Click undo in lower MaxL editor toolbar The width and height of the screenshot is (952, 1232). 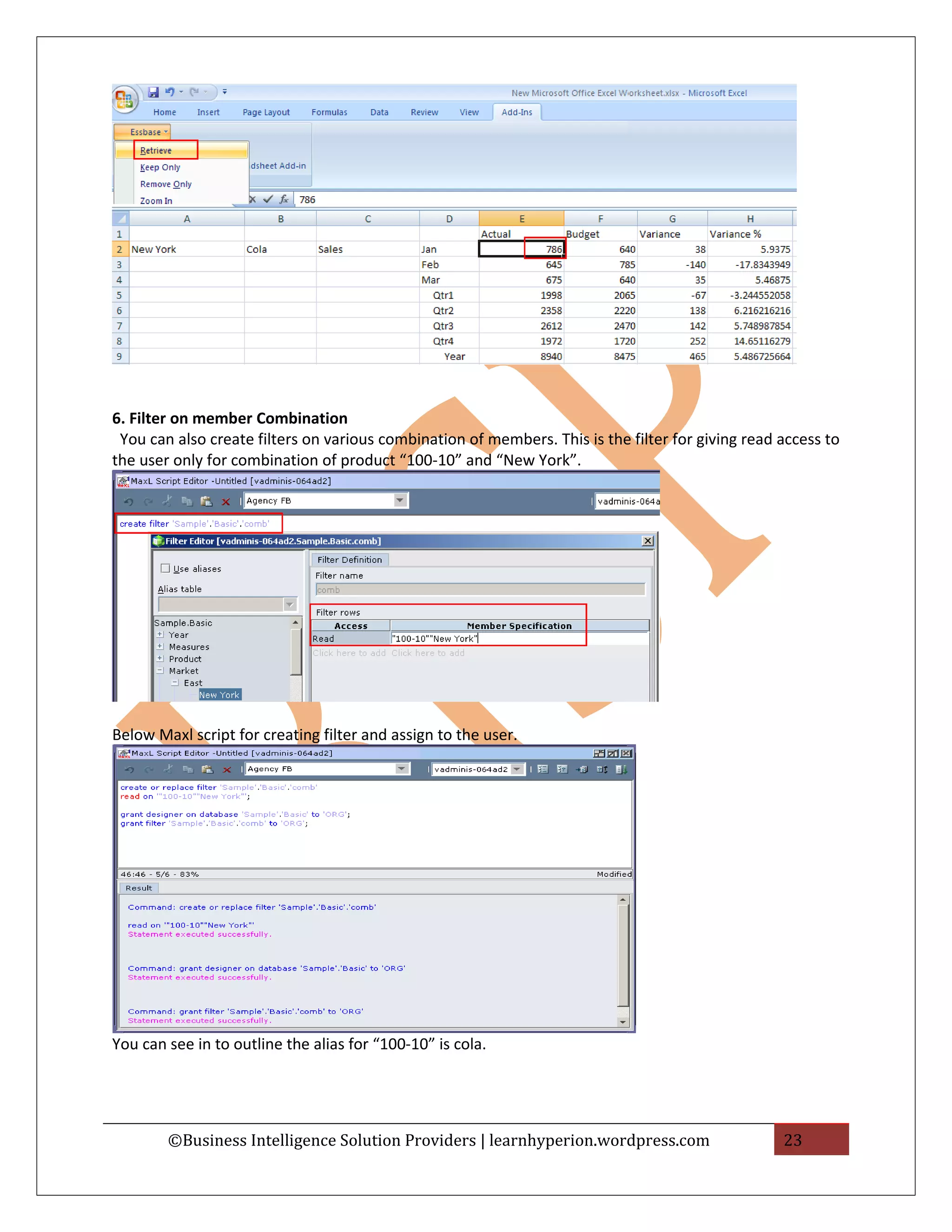coord(130,769)
